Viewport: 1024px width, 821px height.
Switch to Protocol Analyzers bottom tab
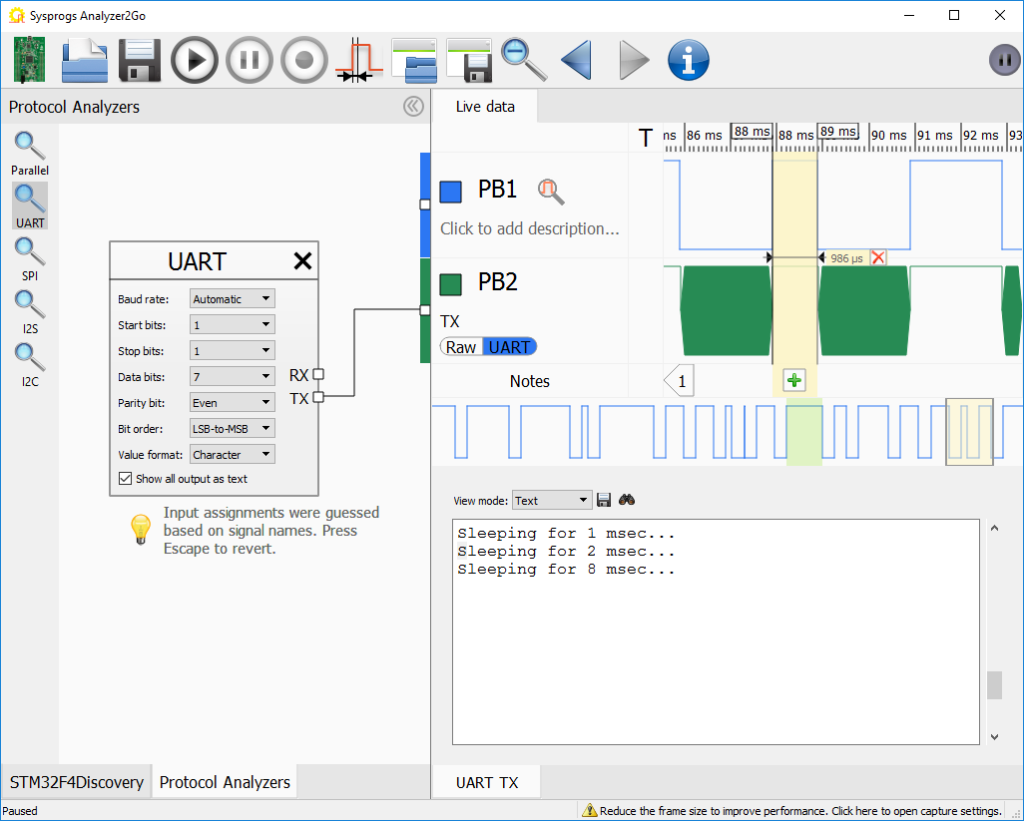pyautogui.click(x=225, y=782)
